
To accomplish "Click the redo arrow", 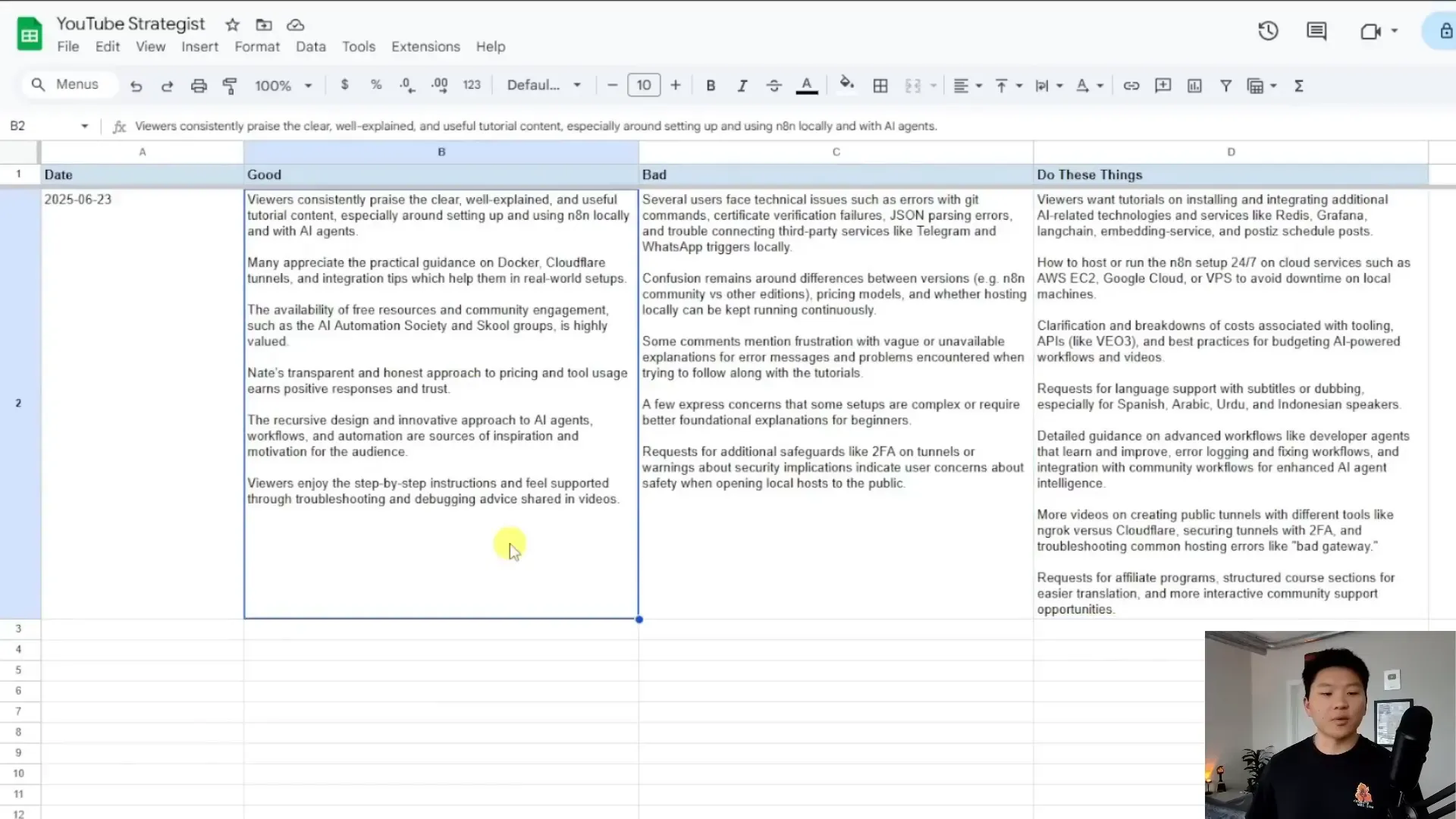I will [167, 86].
